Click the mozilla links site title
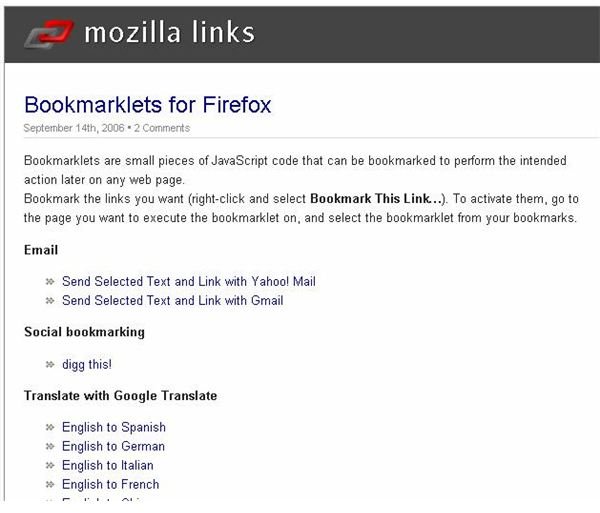The width and height of the screenshot is (600, 513). (170, 32)
